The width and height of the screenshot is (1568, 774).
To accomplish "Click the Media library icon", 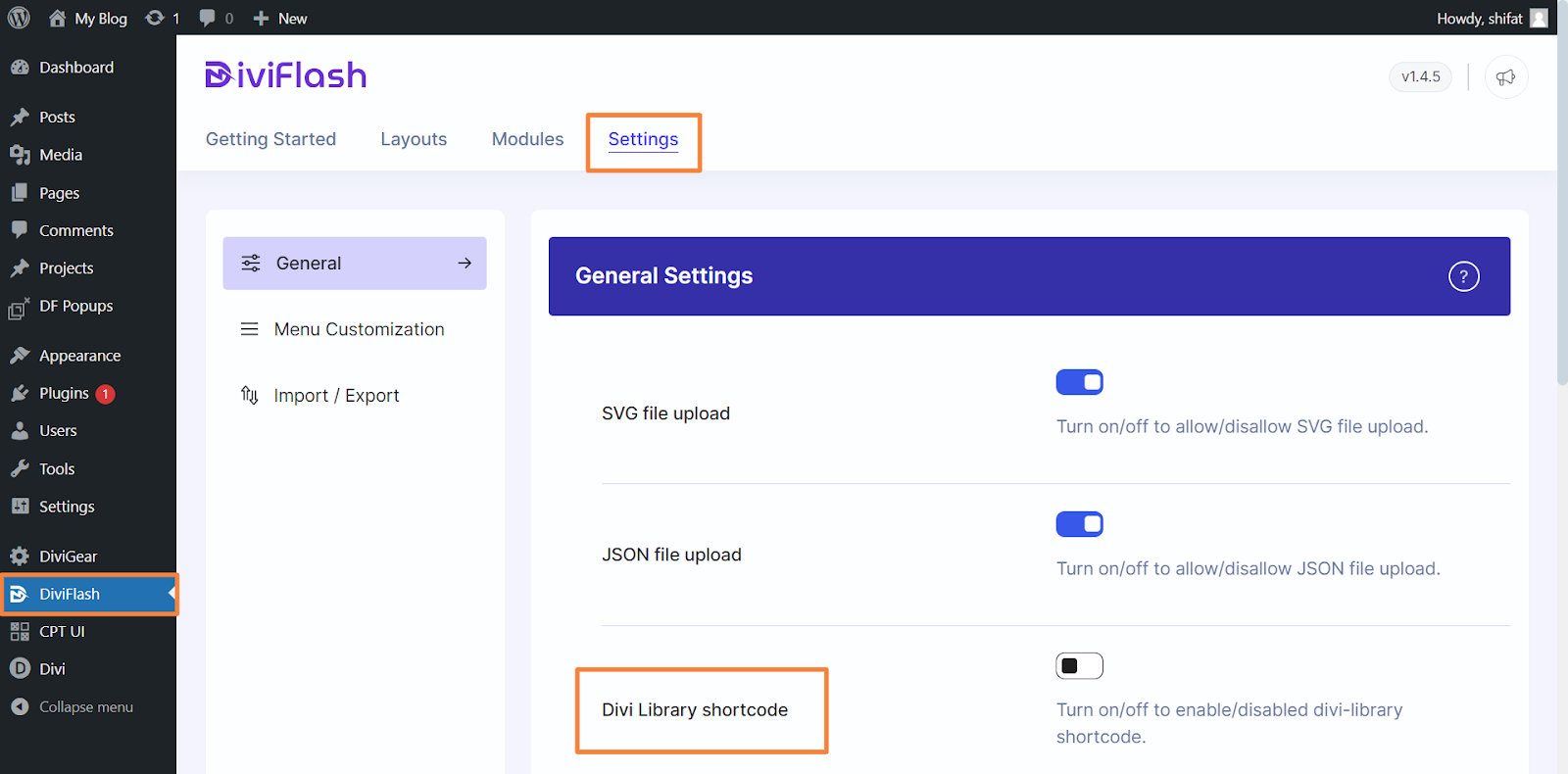I will 20,155.
